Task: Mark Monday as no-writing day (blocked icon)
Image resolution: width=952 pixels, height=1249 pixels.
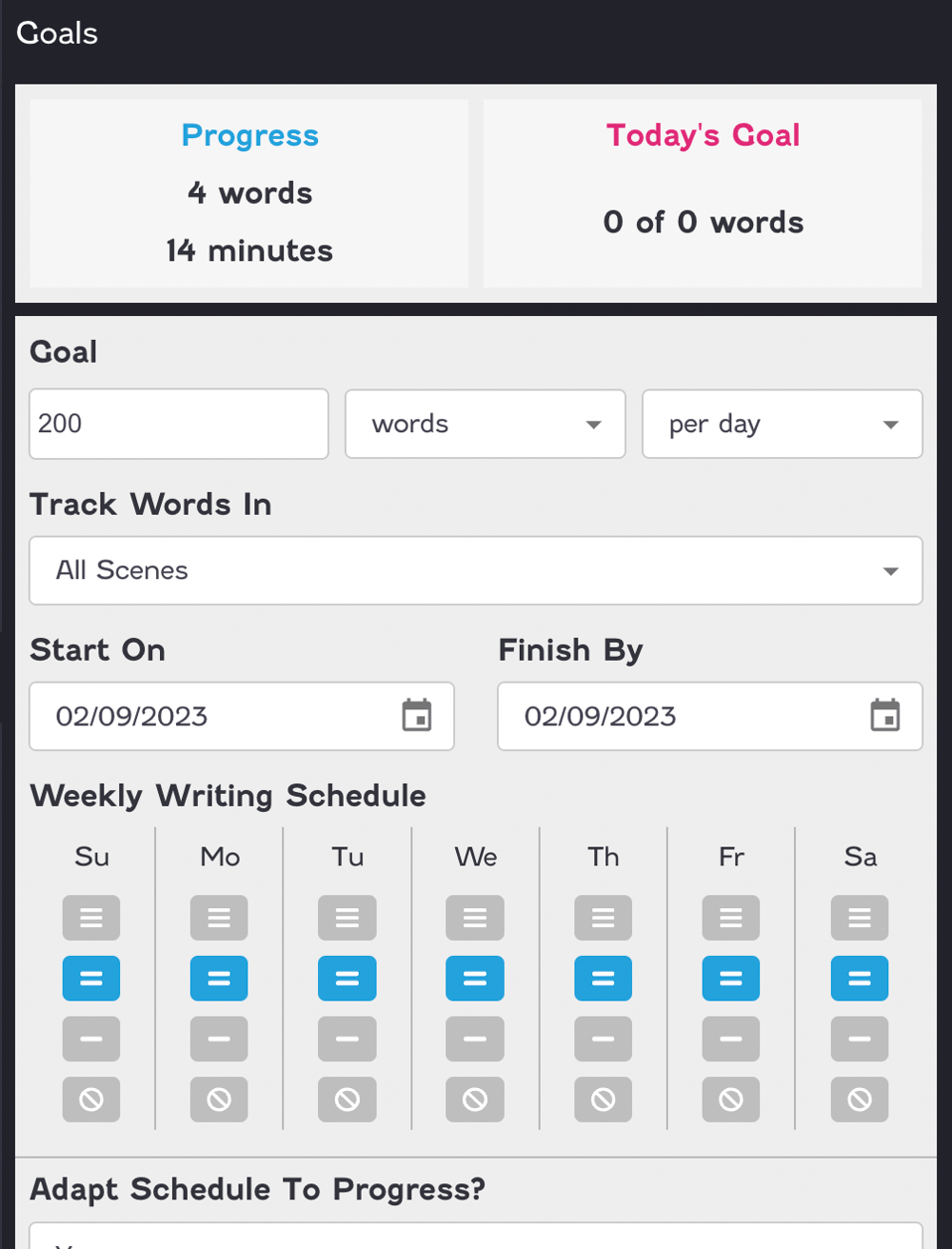Action: click(x=219, y=1100)
